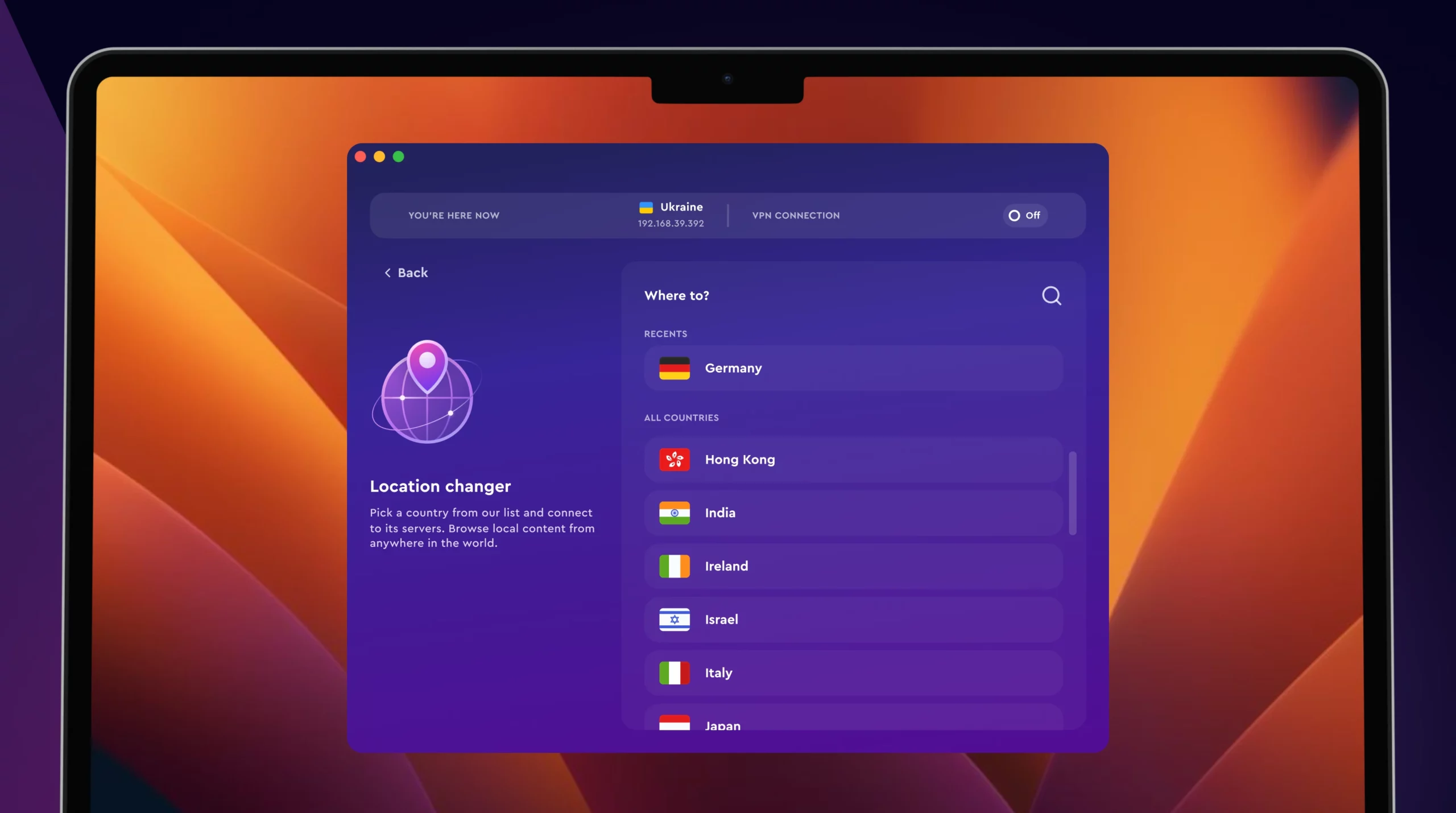This screenshot has height=813, width=1456.
Task: Click the Back button
Action: coord(406,273)
